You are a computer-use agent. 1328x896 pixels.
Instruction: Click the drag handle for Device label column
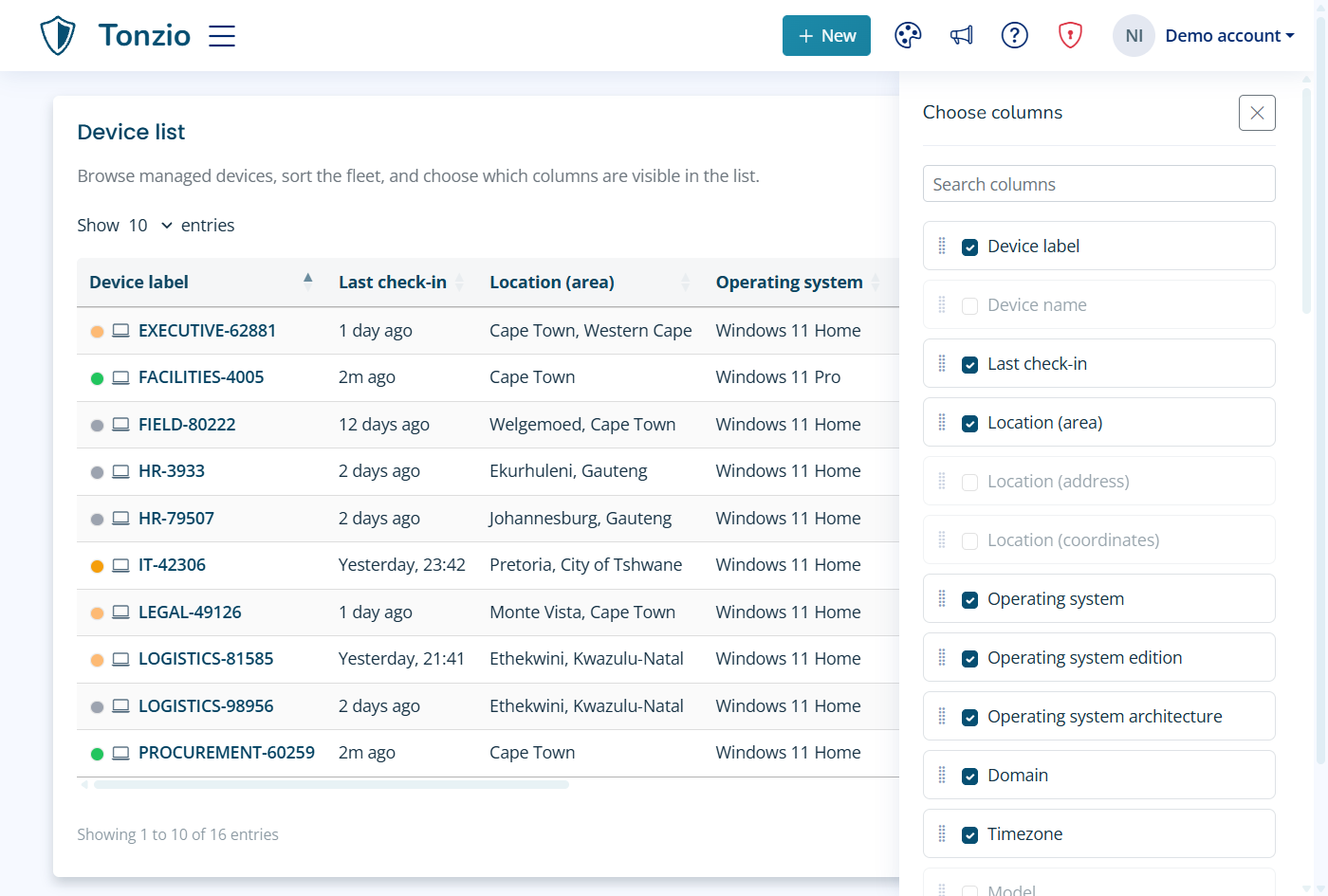942,247
